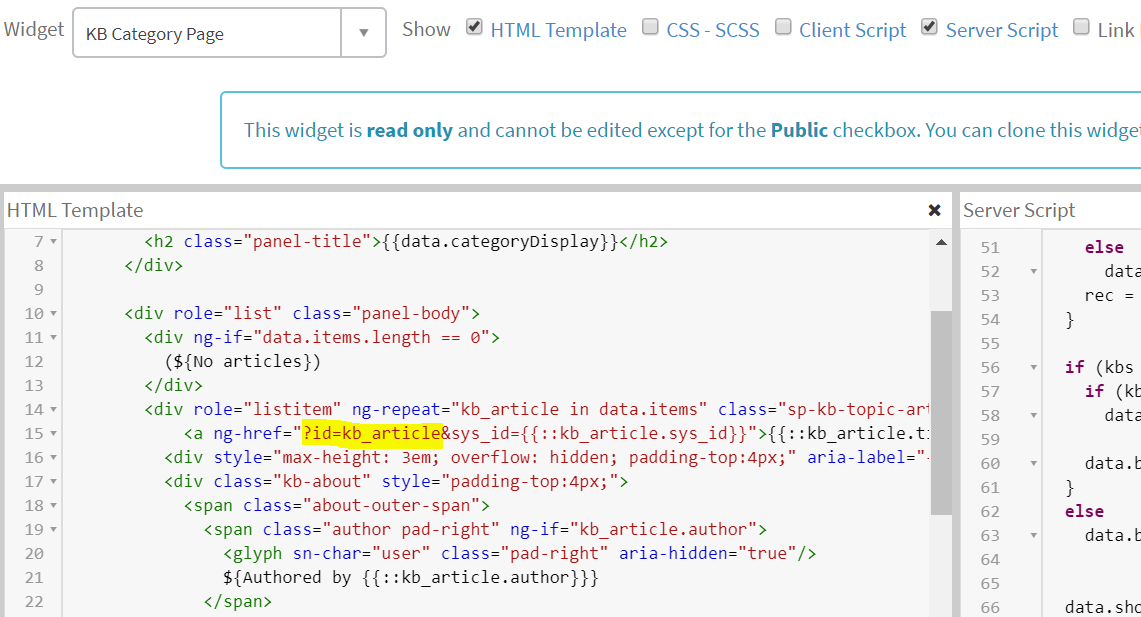Enable the CSS - SCSS view
Viewport: 1141px width, 617px height.
(x=650, y=27)
